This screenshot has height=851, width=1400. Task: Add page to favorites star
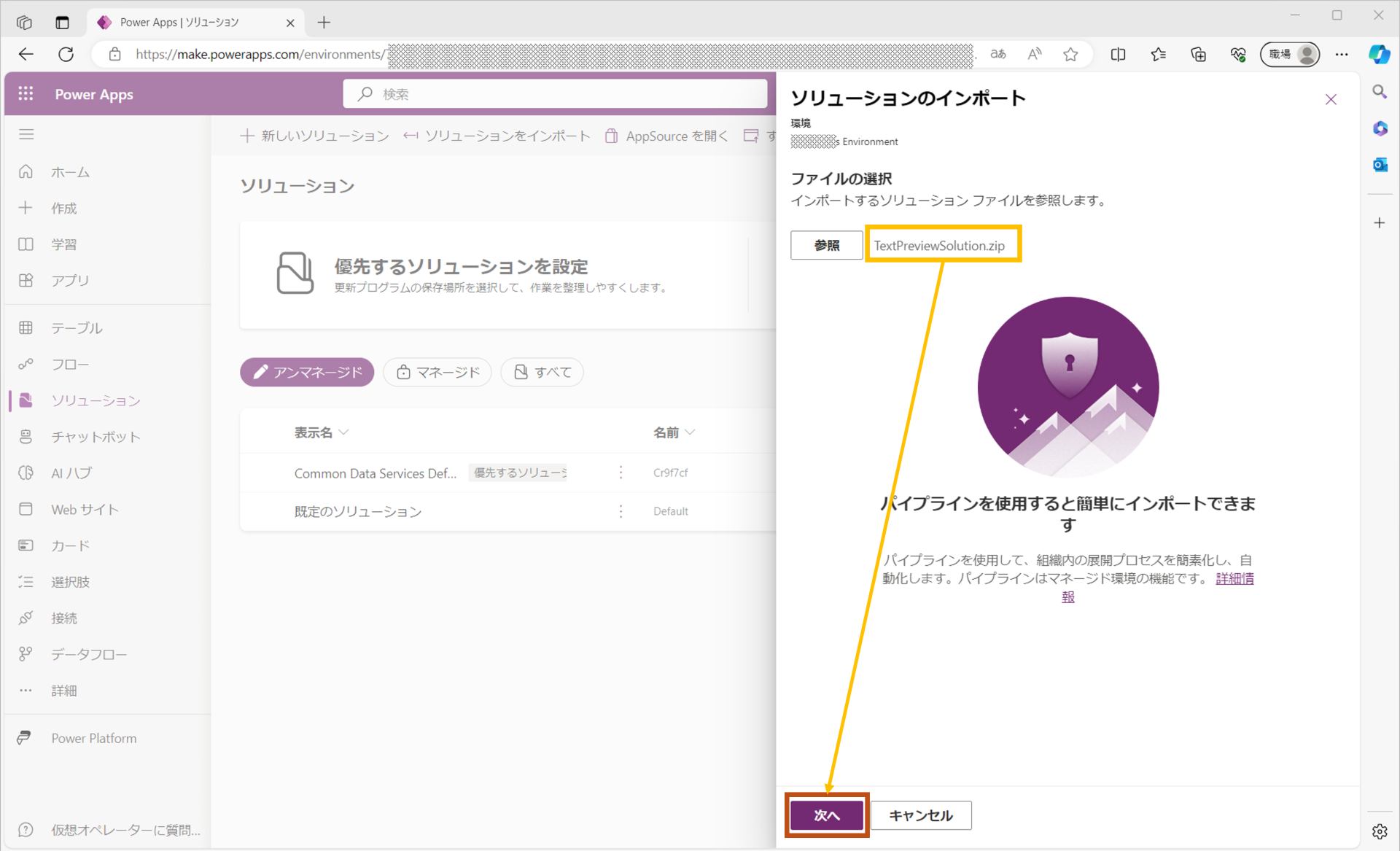(x=1070, y=54)
